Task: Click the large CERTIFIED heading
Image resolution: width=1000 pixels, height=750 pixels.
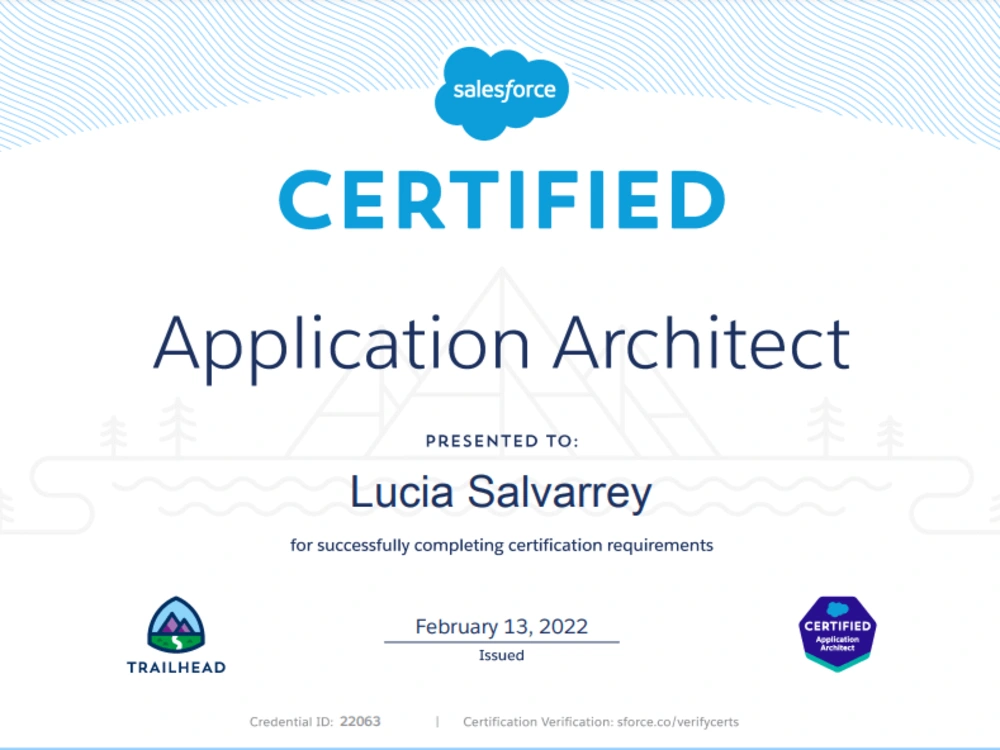Action: [x=502, y=200]
